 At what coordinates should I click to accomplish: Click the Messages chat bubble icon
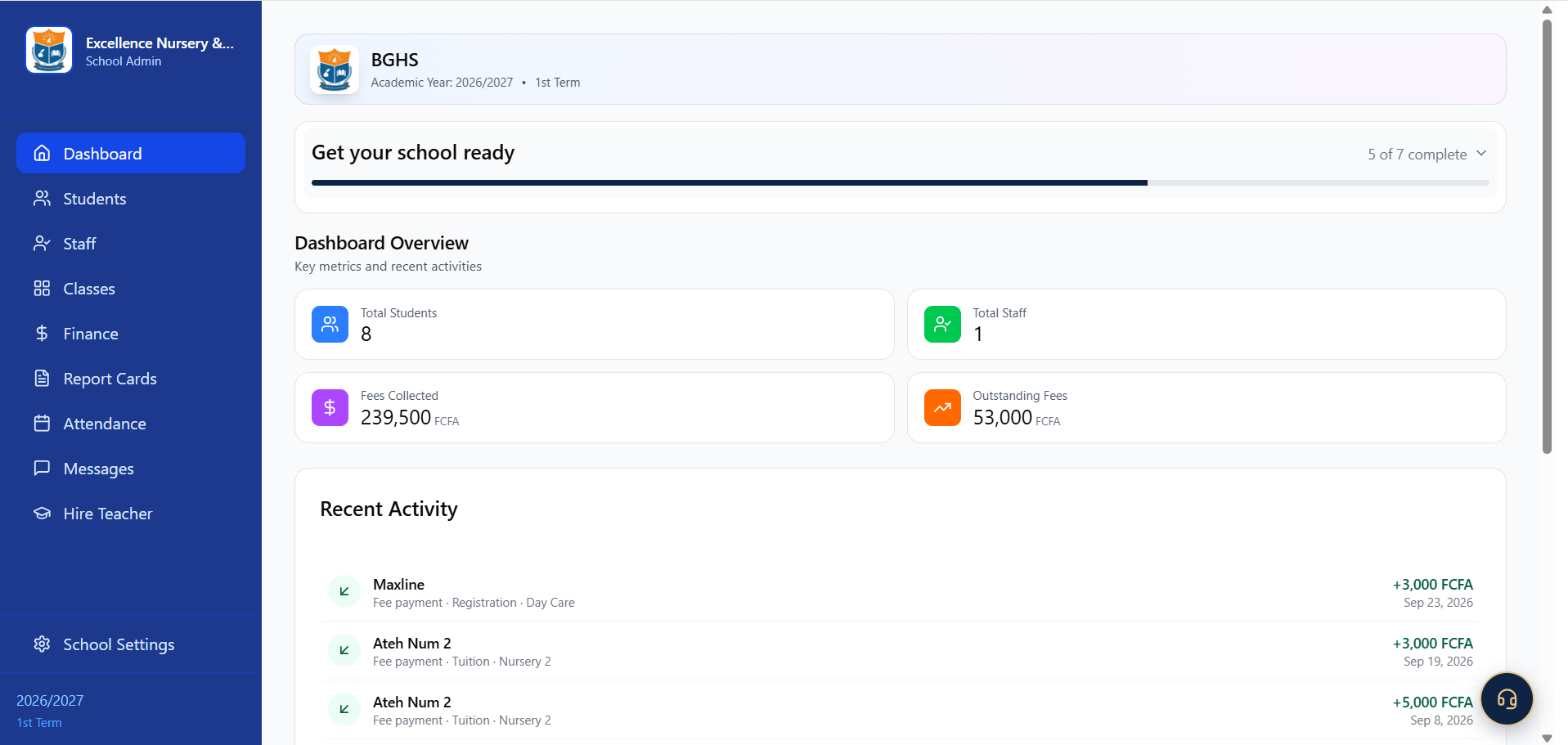tap(42, 468)
